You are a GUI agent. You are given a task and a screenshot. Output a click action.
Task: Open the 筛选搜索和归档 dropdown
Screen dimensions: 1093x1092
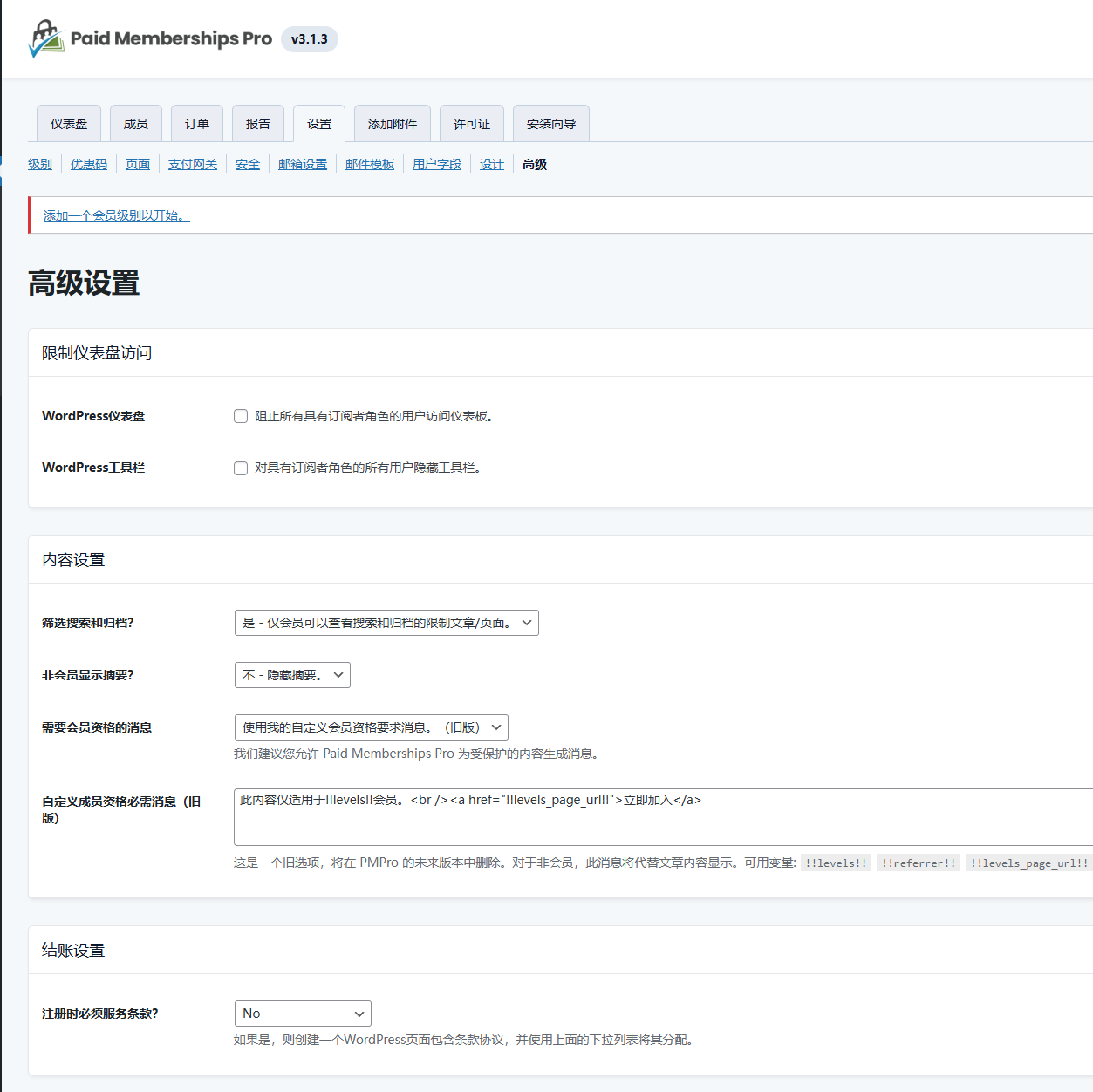click(x=386, y=623)
